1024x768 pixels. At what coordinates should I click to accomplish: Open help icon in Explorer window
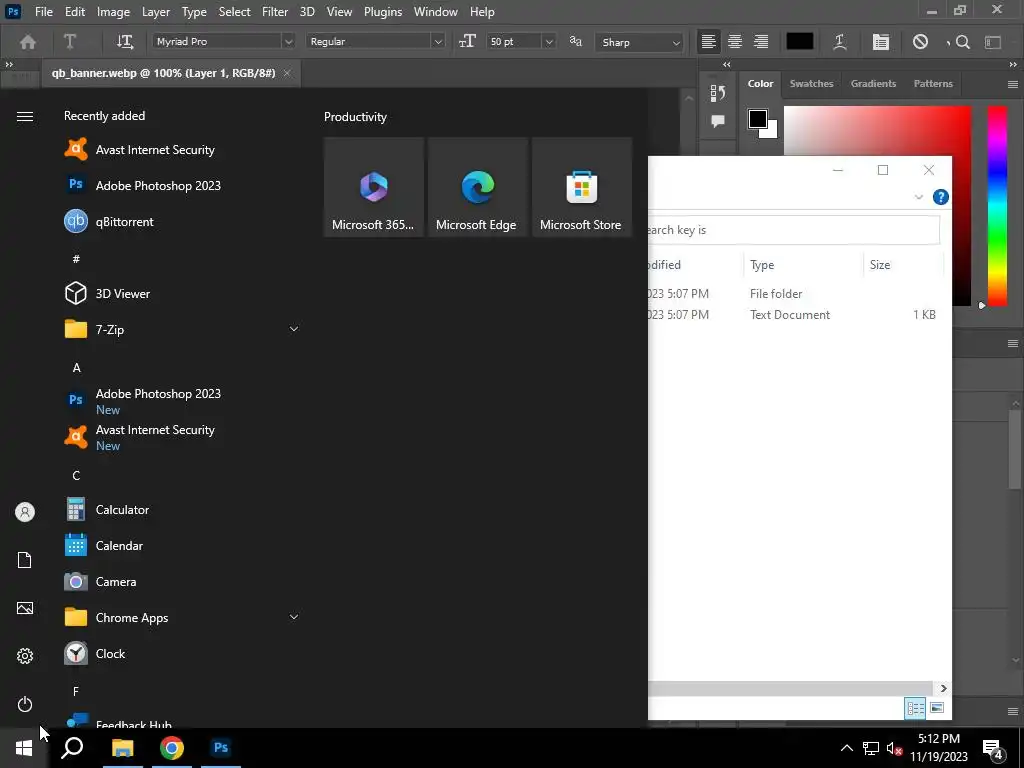pyautogui.click(x=940, y=197)
